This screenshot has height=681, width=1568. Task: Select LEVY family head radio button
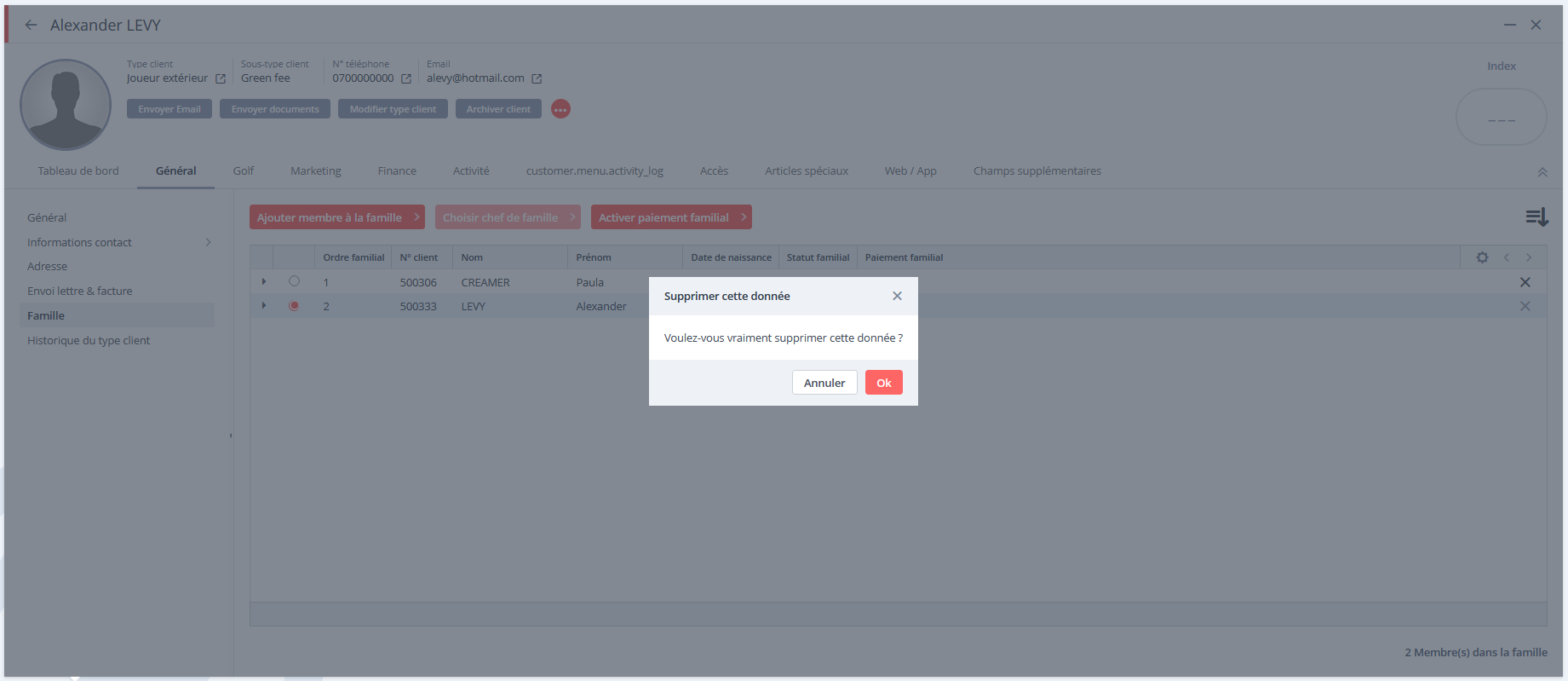coord(294,305)
